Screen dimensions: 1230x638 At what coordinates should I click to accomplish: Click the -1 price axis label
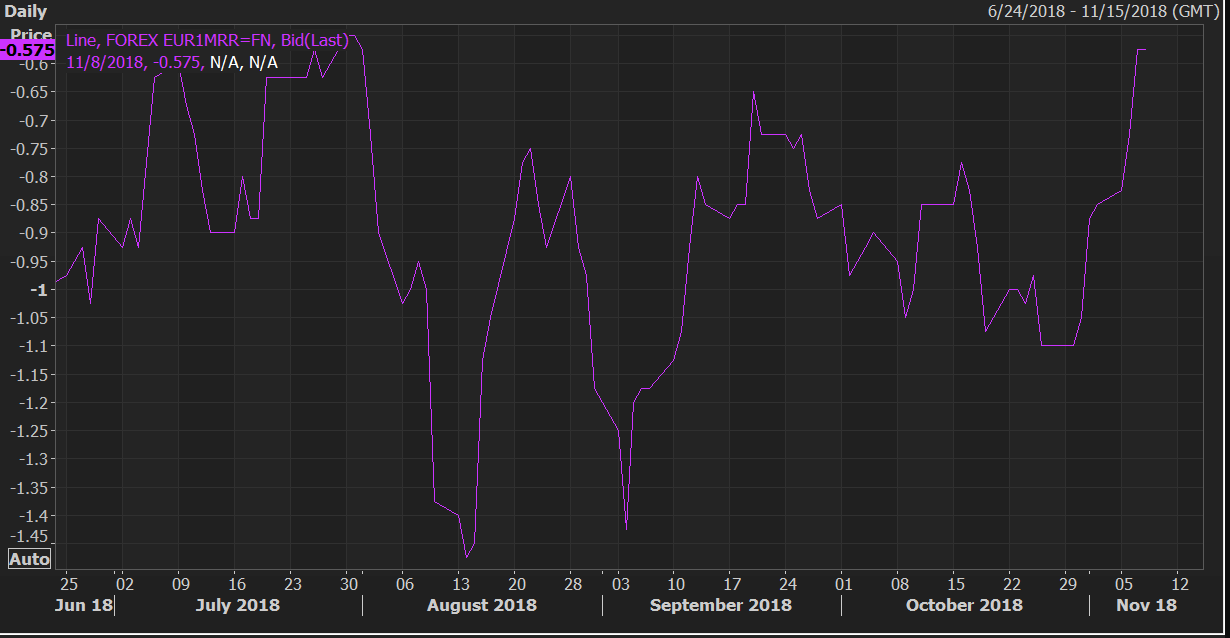40,290
